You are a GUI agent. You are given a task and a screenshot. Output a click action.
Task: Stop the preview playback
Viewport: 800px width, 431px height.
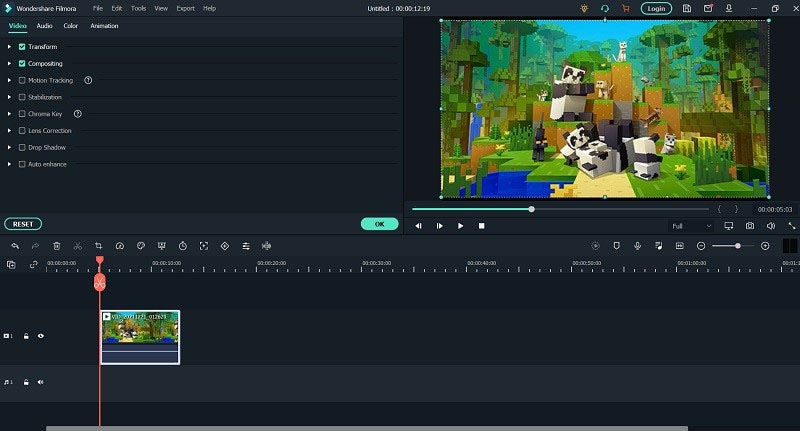(481, 225)
